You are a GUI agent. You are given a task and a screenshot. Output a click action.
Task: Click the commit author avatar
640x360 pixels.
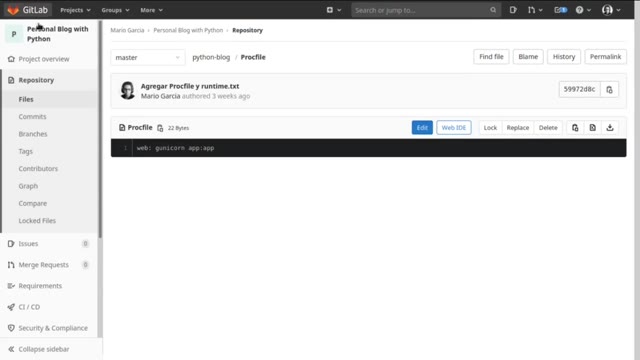[127, 90]
